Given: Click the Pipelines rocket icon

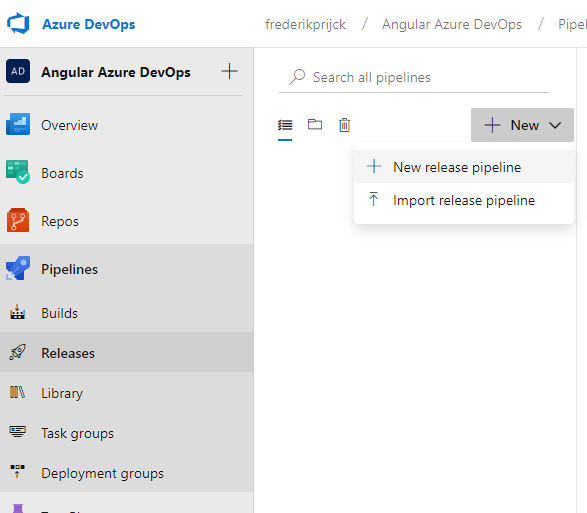Looking at the screenshot, I should [x=18, y=268].
